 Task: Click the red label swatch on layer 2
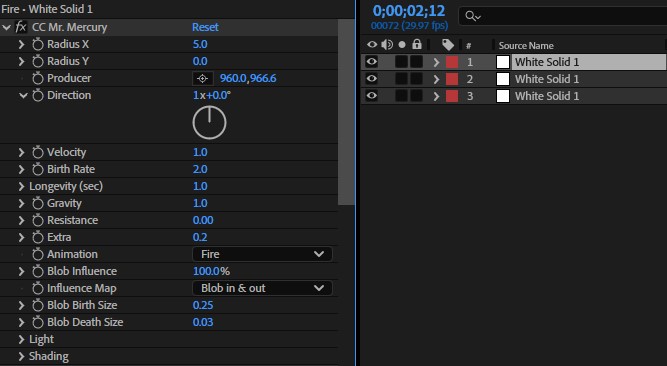pyautogui.click(x=452, y=79)
